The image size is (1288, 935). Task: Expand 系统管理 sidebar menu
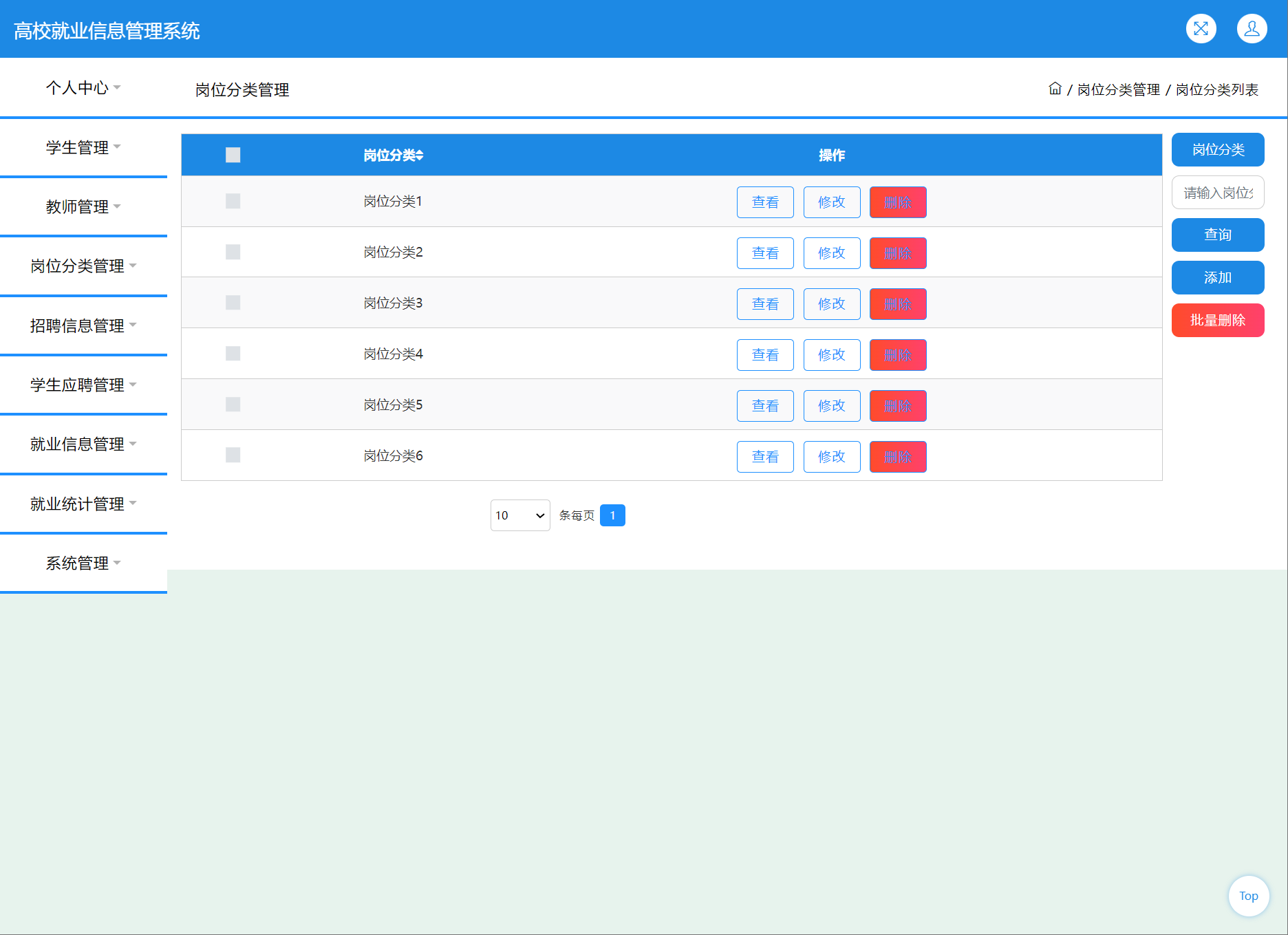coord(83,563)
